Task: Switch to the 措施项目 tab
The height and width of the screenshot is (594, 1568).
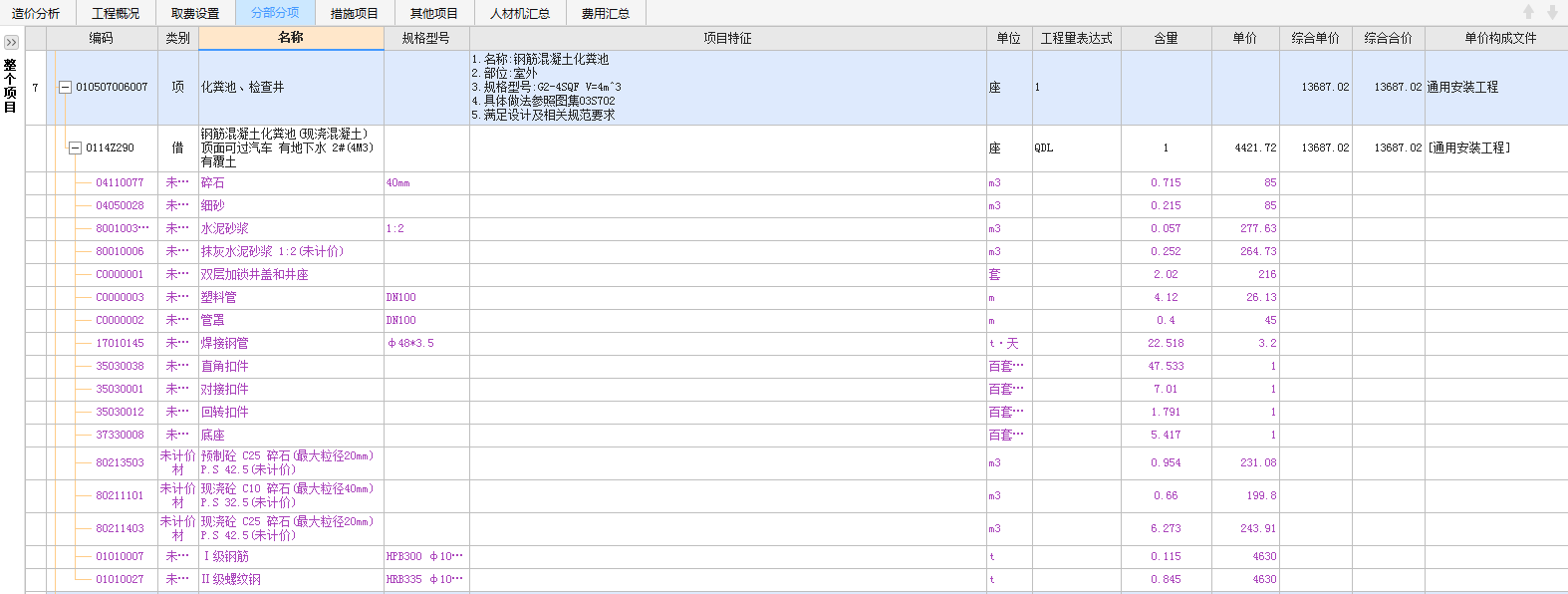Action: coord(355,13)
